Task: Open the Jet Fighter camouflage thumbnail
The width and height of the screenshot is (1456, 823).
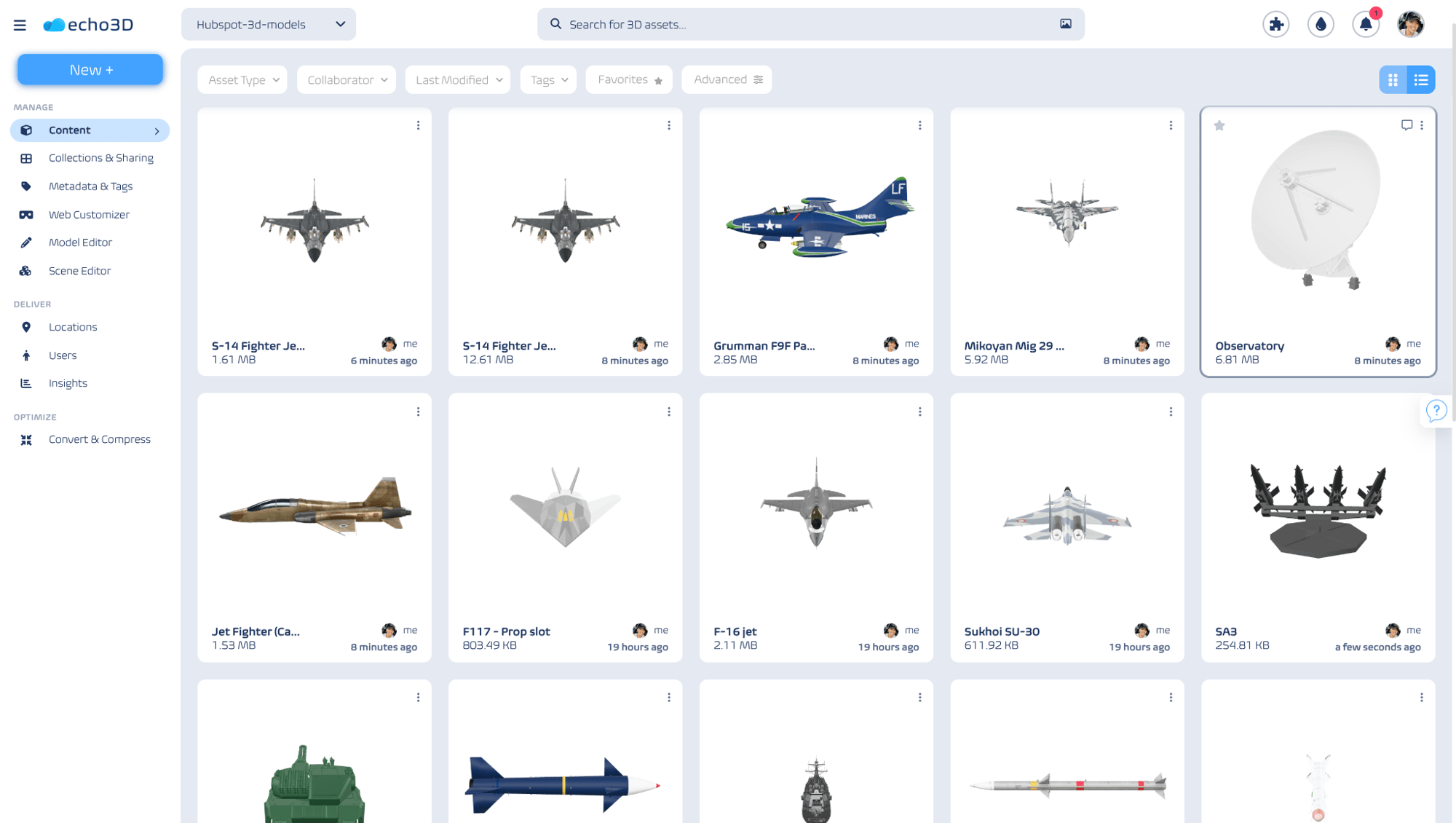Action: pyautogui.click(x=314, y=506)
